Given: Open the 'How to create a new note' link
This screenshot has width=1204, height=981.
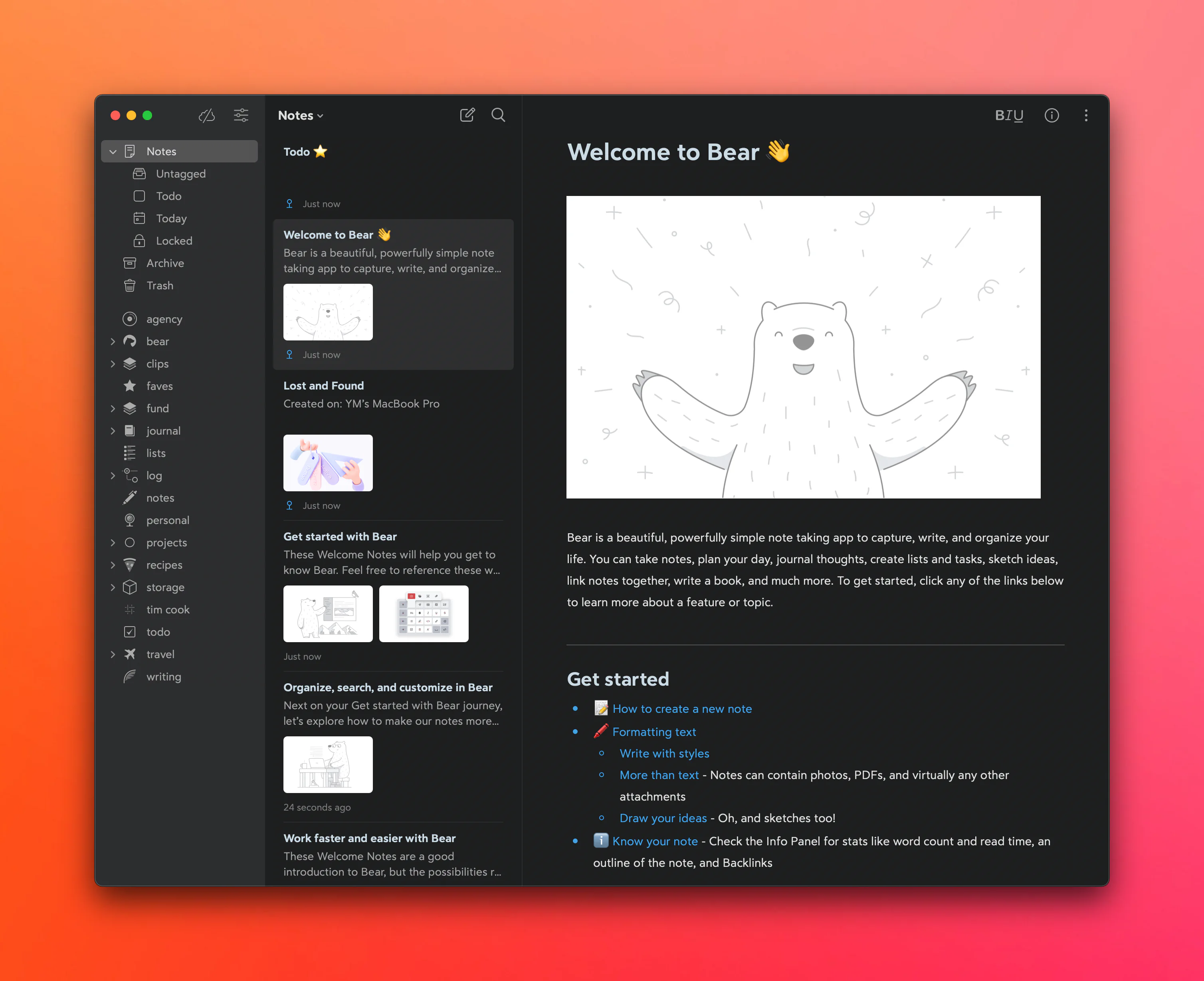Looking at the screenshot, I should pos(682,709).
